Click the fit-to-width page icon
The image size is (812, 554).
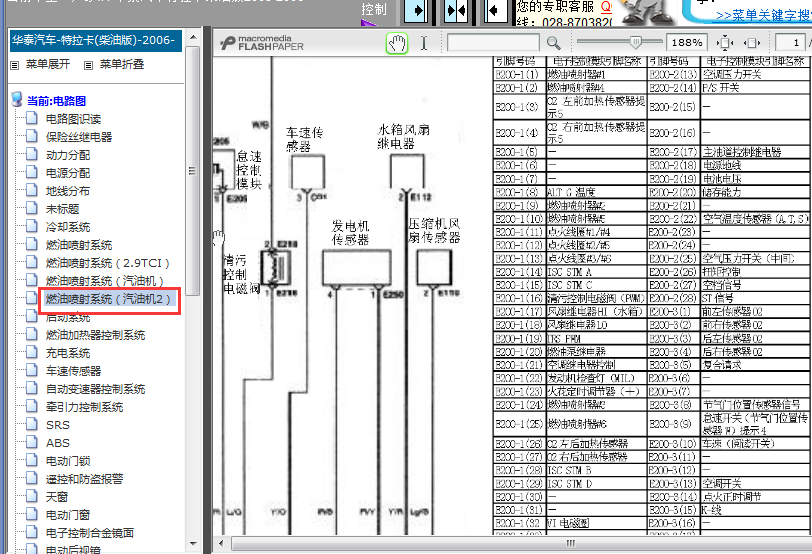[x=751, y=43]
